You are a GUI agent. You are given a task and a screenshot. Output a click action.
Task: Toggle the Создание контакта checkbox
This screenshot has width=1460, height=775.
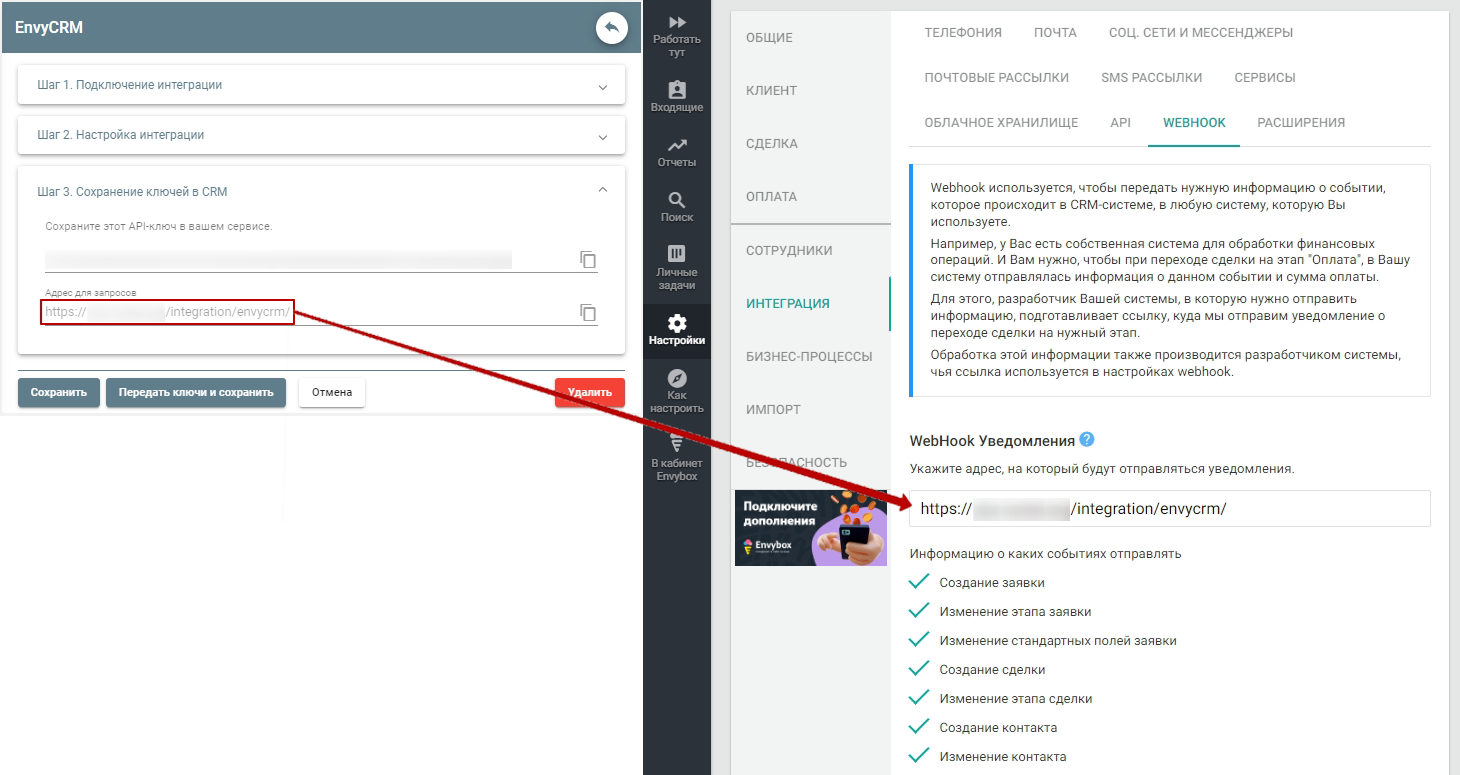tap(919, 727)
